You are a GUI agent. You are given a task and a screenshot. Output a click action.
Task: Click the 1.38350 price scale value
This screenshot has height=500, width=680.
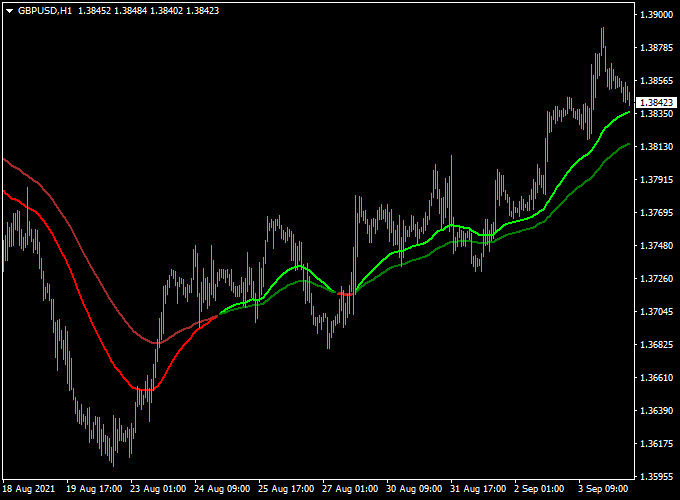point(657,114)
